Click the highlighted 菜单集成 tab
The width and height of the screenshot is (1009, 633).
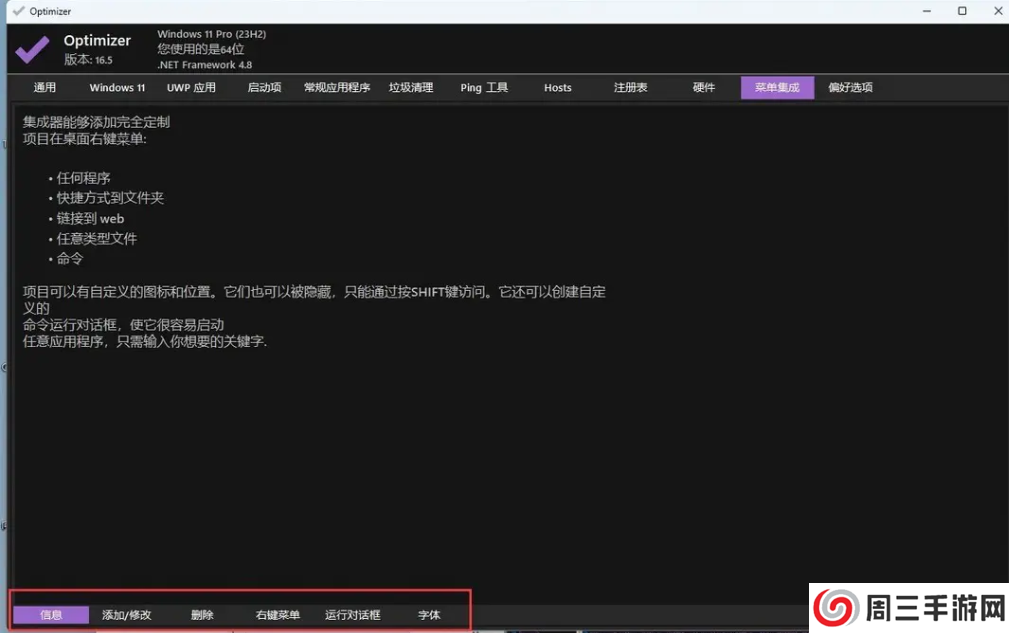pos(777,88)
